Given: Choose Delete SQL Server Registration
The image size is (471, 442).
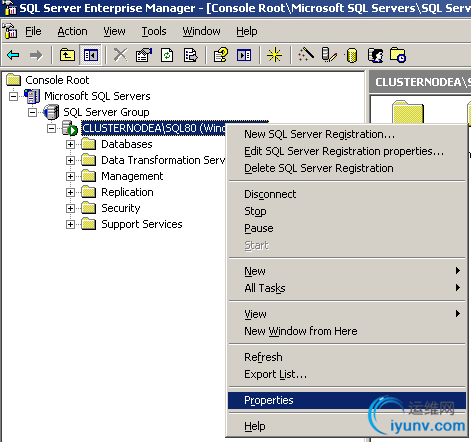Looking at the screenshot, I should click(x=347, y=168).
